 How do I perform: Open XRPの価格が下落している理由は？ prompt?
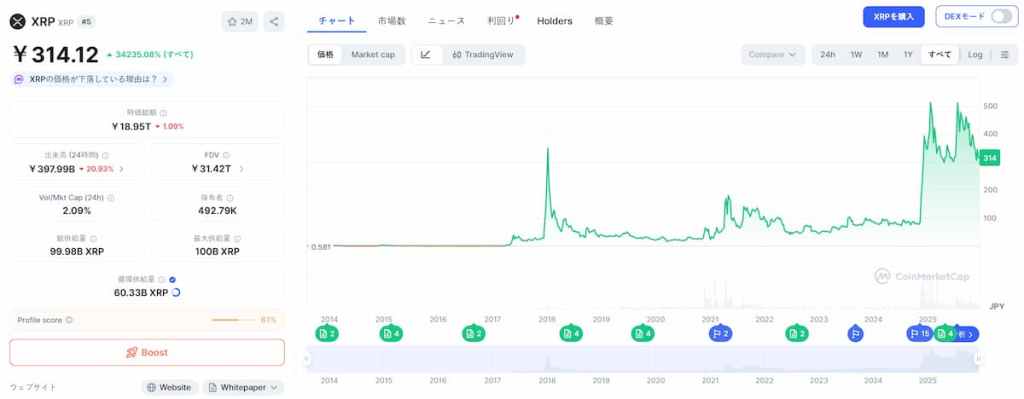[93, 79]
